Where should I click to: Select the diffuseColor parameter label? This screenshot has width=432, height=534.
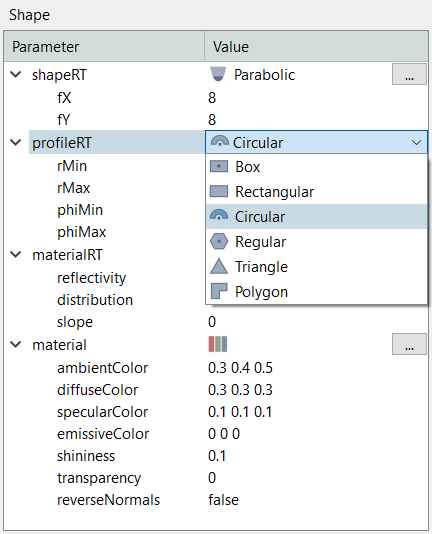click(x=97, y=390)
